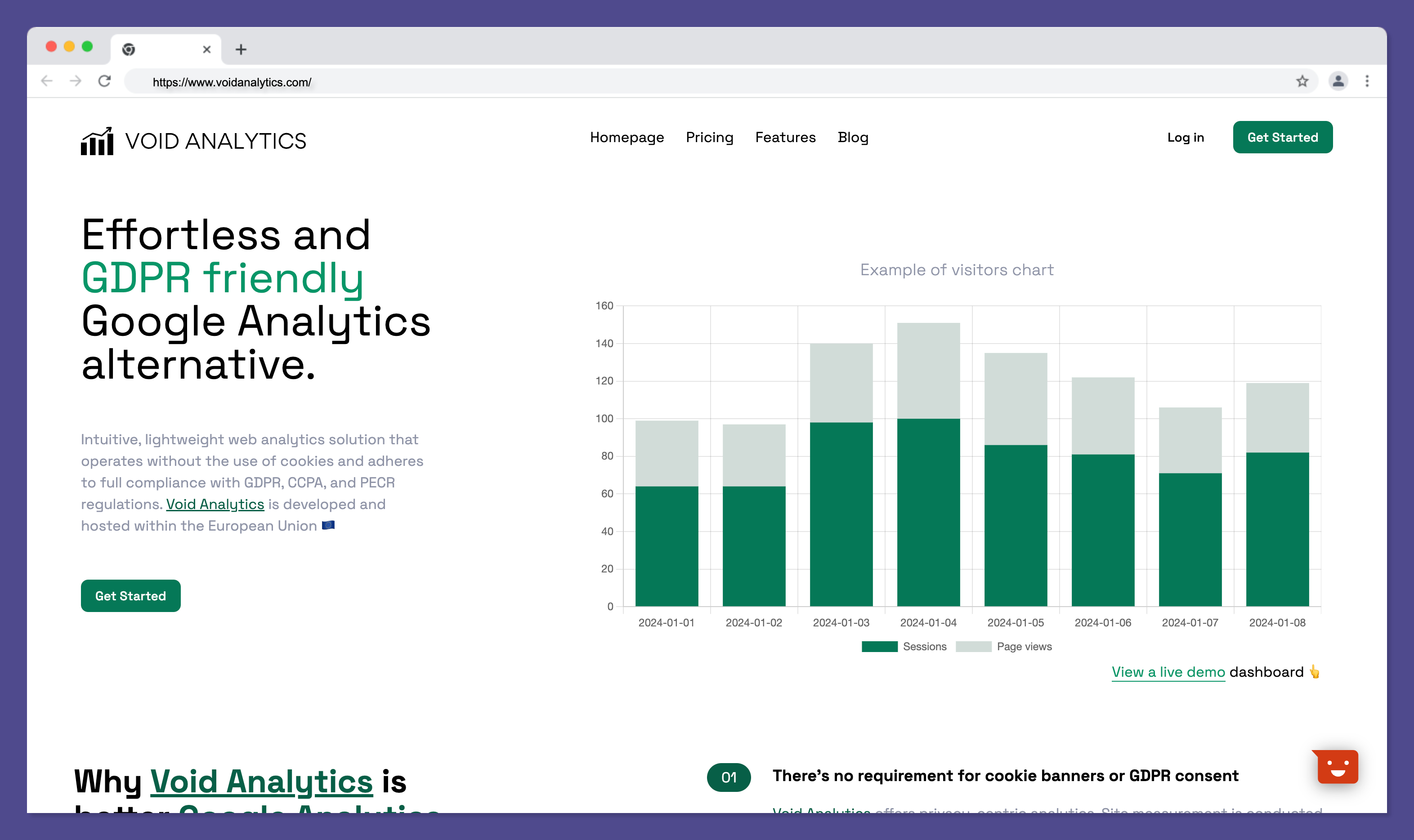Click the no cookie banners requirement heading
Screen dimensions: 1414x840
coord(1005,776)
